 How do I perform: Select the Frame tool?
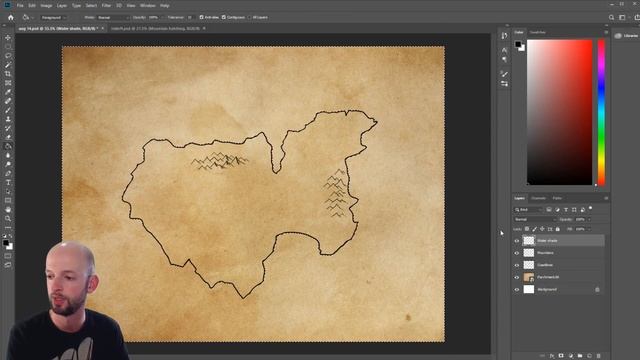[x=8, y=83]
